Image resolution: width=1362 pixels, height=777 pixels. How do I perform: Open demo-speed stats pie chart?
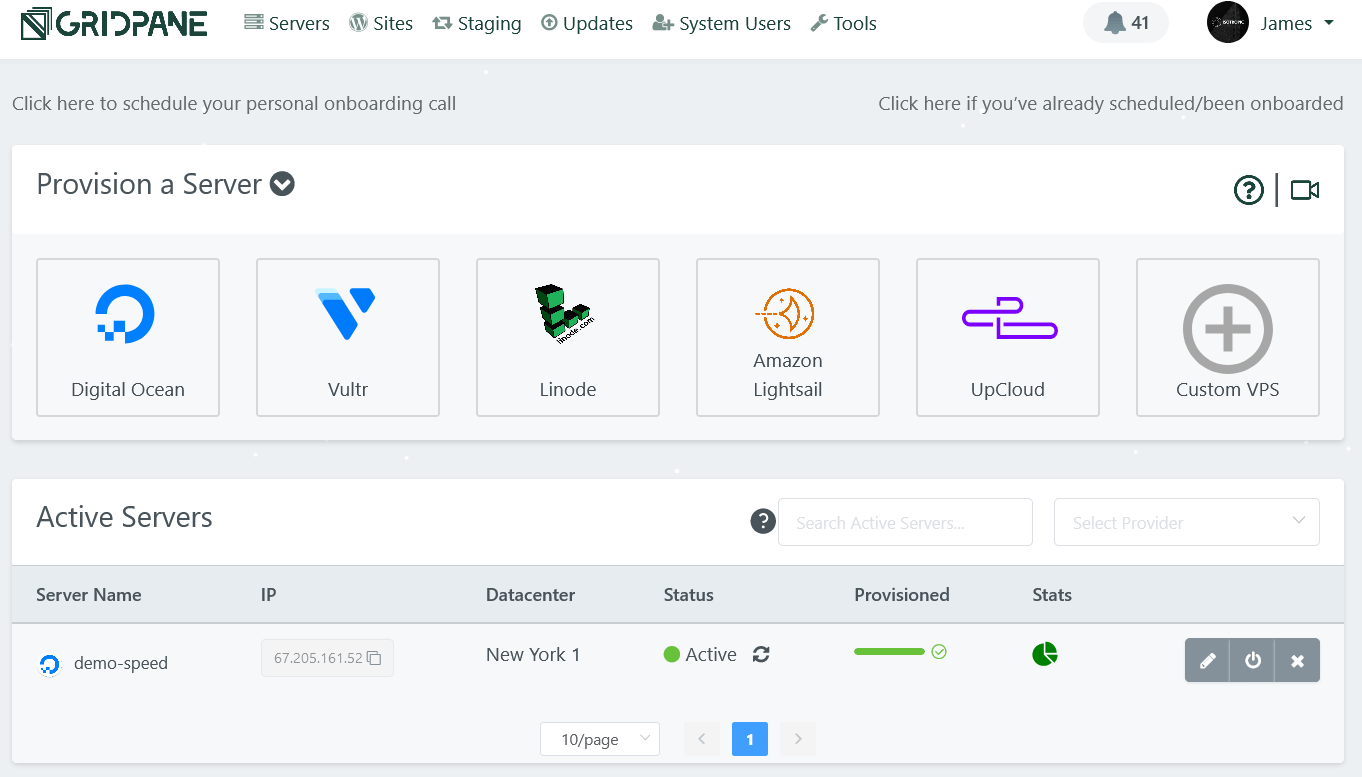(x=1045, y=654)
